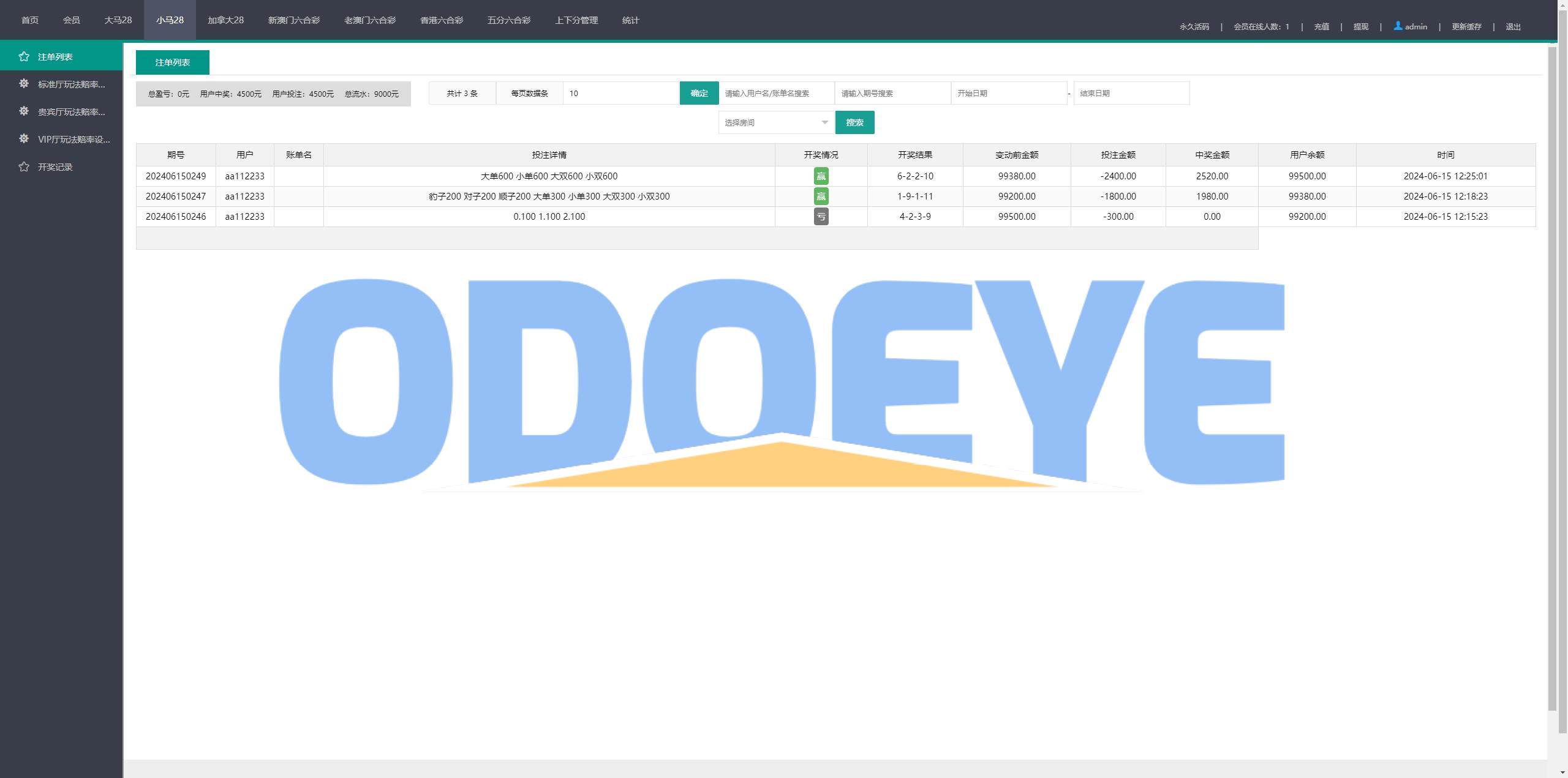Viewport: 1568px width, 778px height.
Task: Click the per-page count field showing 10
Action: click(621, 93)
